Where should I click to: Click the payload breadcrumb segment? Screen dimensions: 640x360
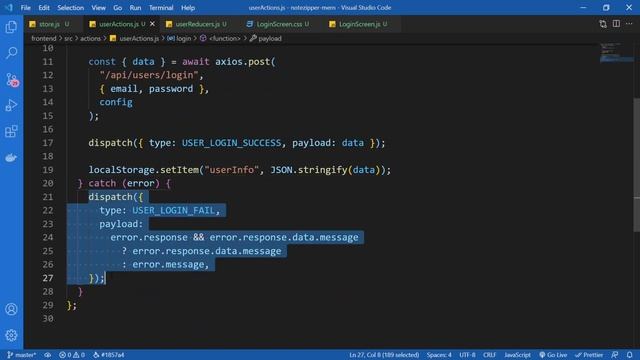(266, 38)
